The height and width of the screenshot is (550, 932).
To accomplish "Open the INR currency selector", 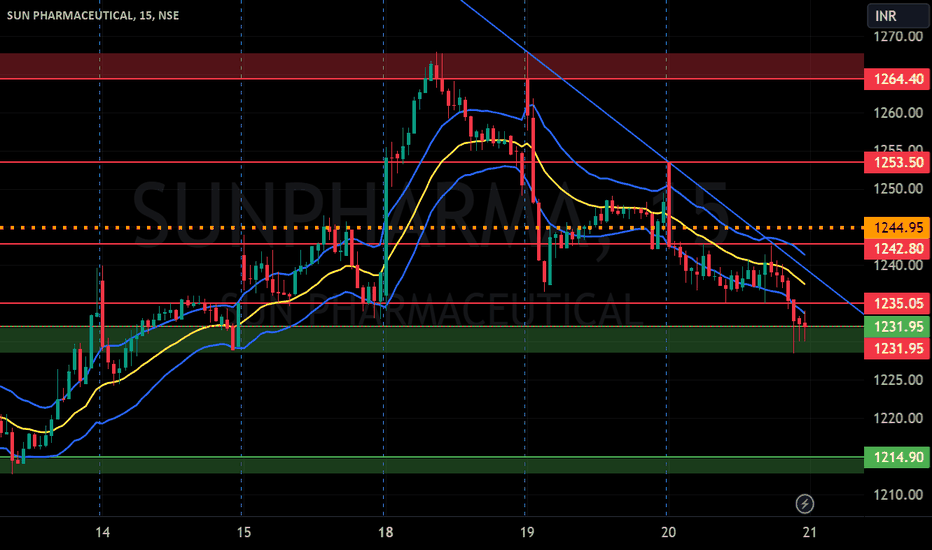I will click(898, 15).
